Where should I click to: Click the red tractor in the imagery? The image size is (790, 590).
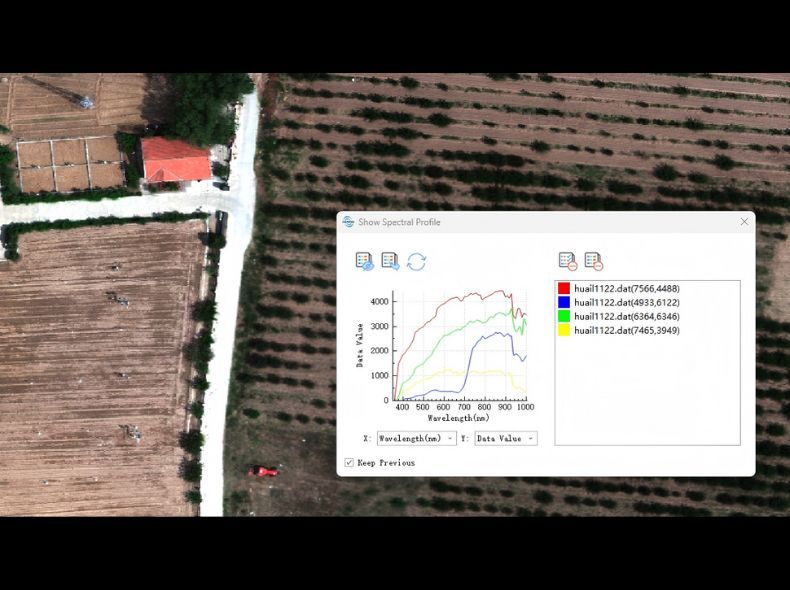point(265,471)
